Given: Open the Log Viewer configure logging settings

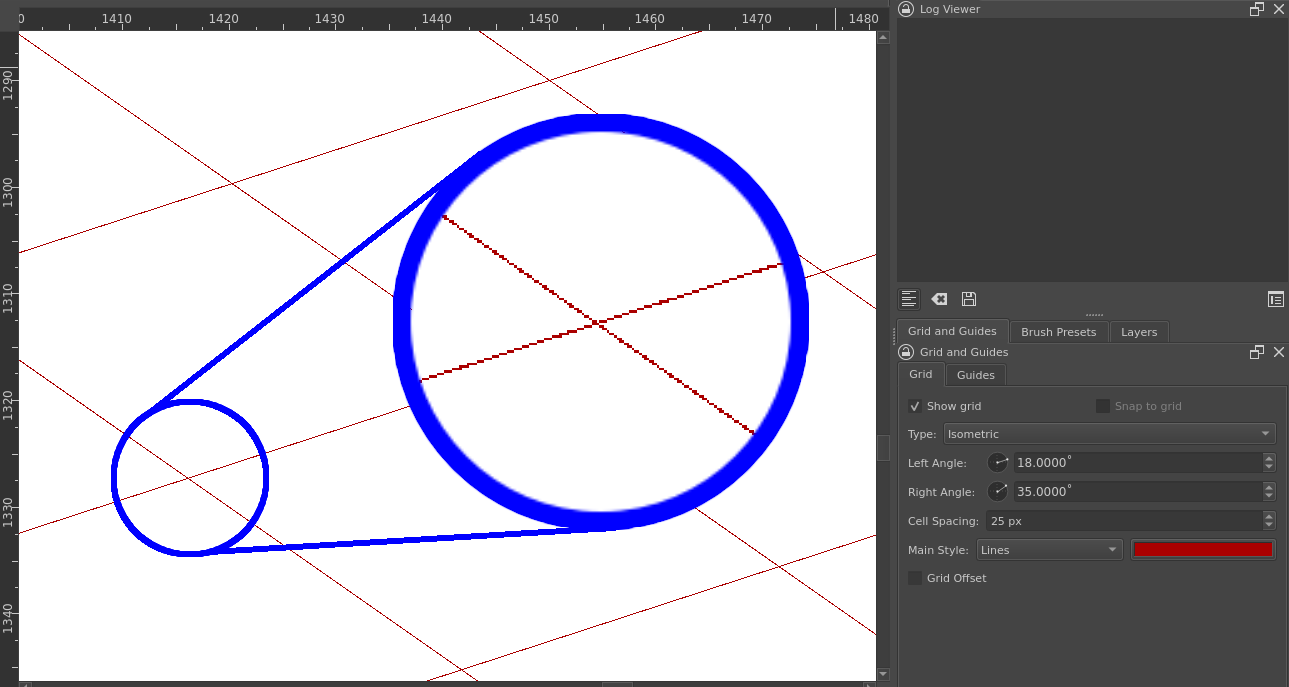Looking at the screenshot, I should 1275,299.
